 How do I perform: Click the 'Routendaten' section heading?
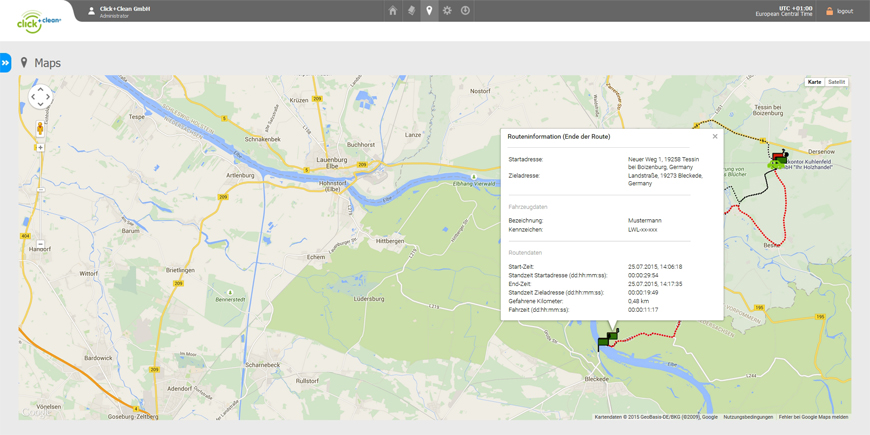pos(525,253)
